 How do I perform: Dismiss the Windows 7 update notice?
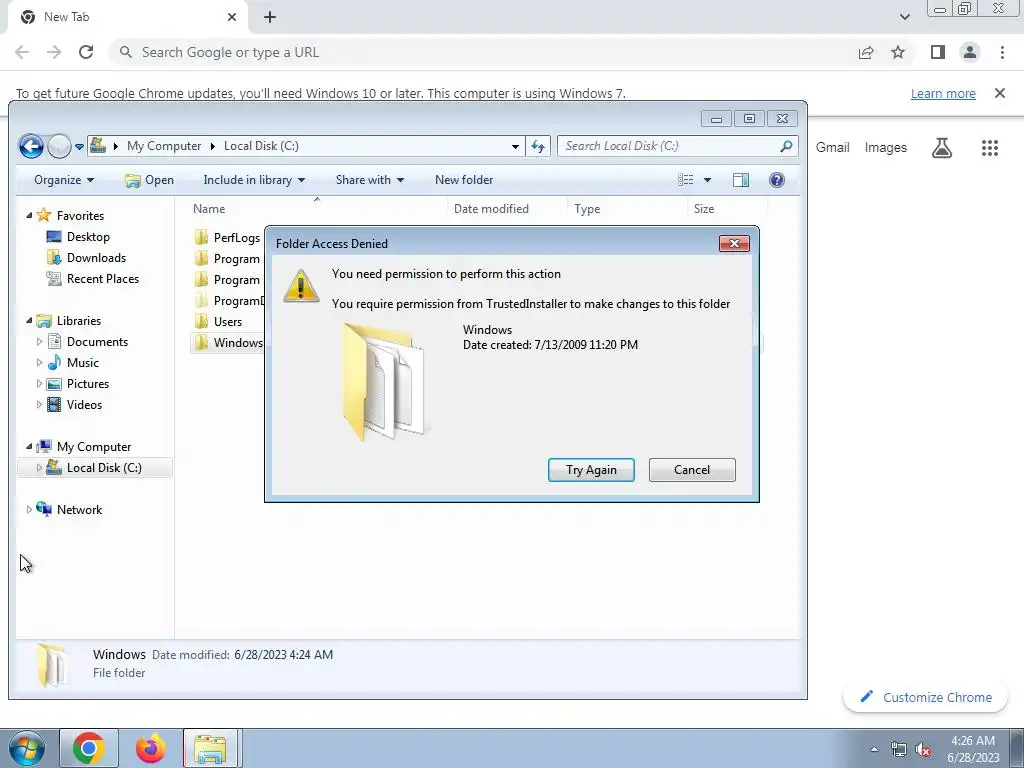pos(1000,93)
